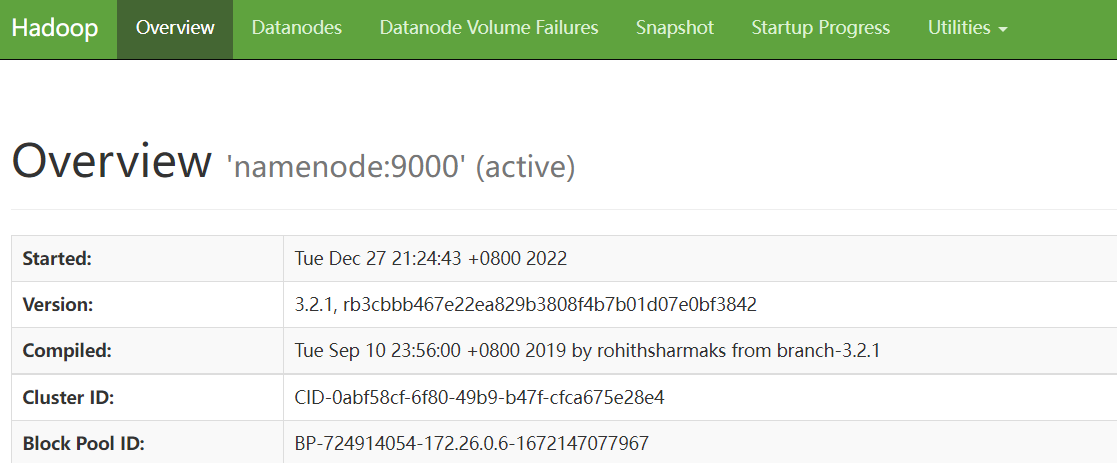Click the compiled by rohithsharmaks value

click(587, 351)
